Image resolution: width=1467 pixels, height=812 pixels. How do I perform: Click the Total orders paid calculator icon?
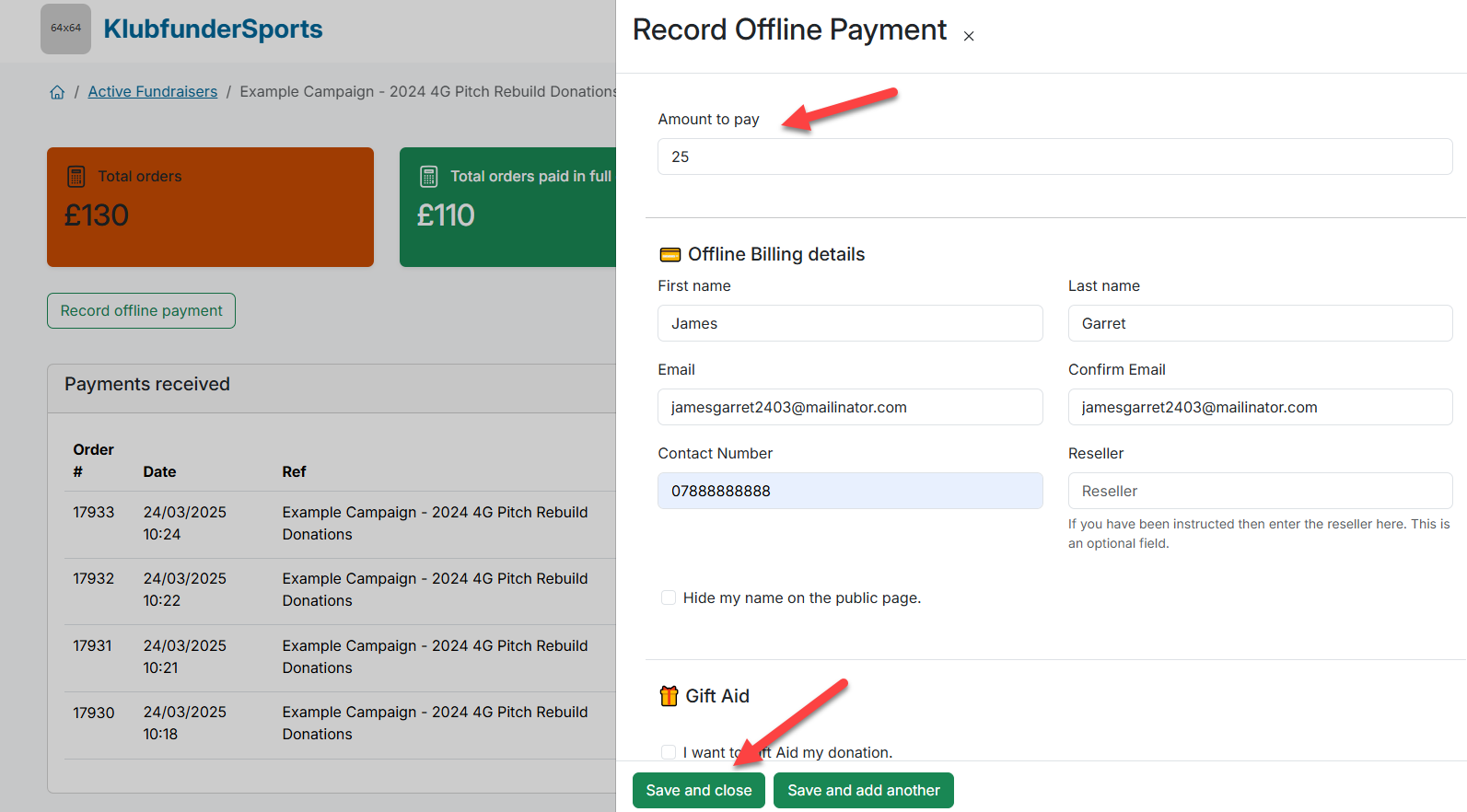[428, 176]
